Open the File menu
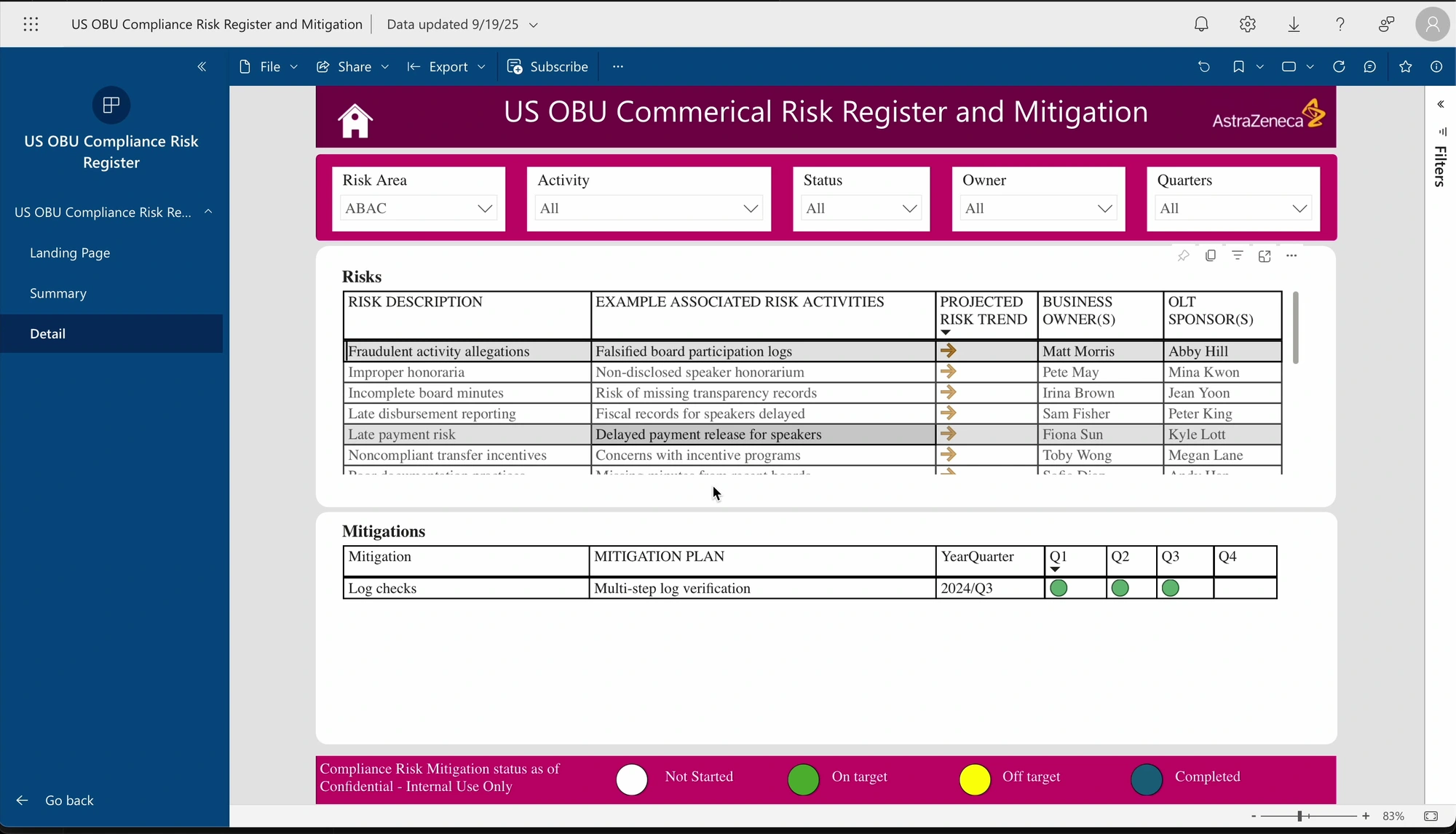1456x834 pixels. point(269,66)
